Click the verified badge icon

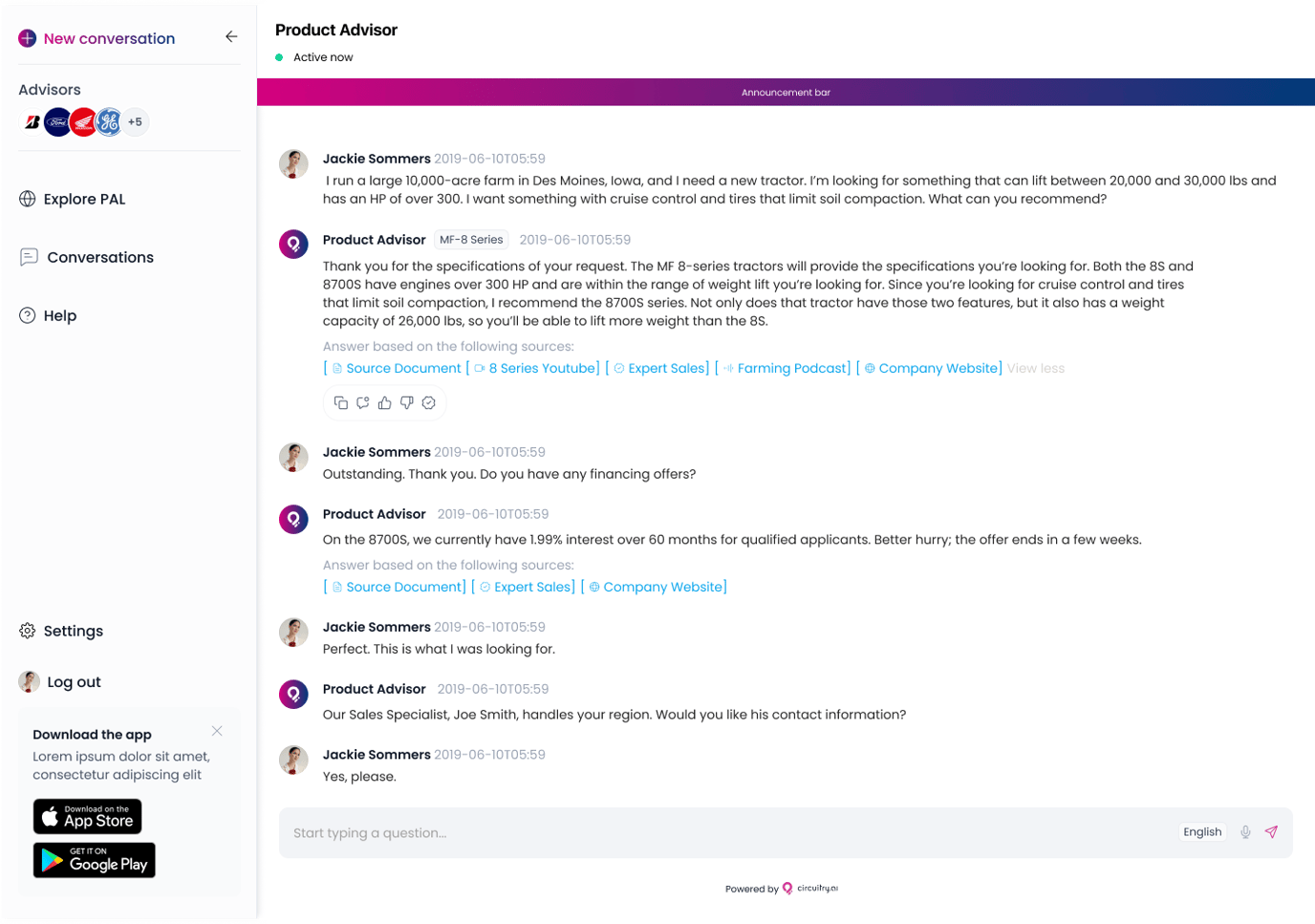[429, 403]
